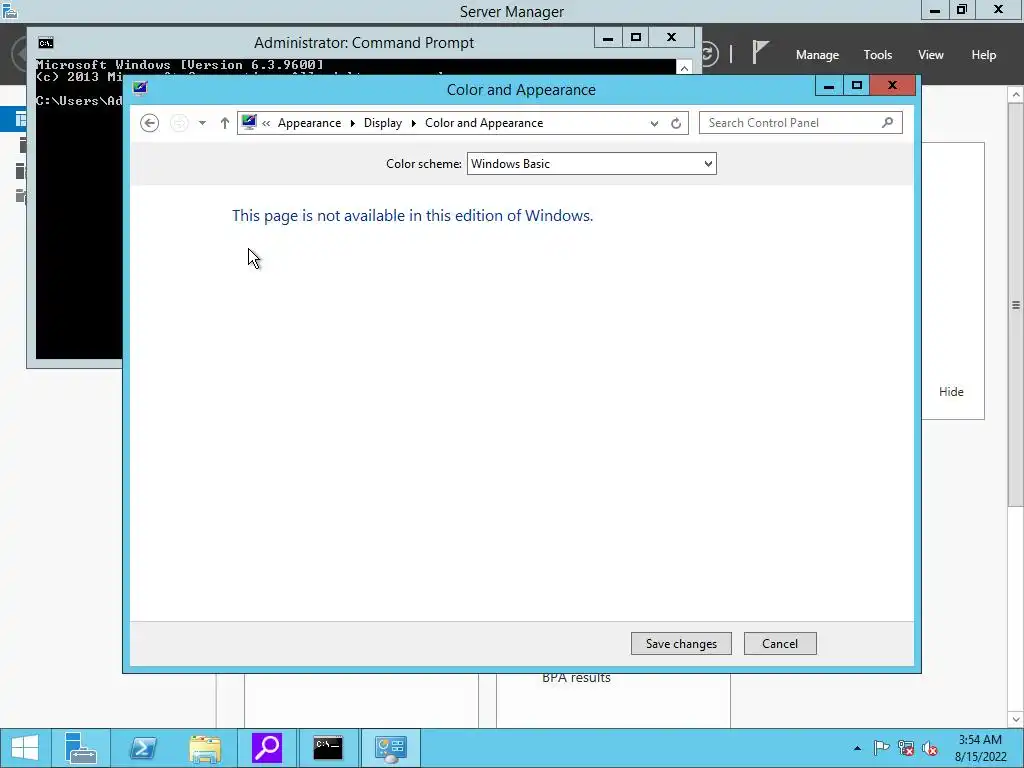Click the notifications flag in Server Manager
The image size is (1024, 768).
click(760, 52)
